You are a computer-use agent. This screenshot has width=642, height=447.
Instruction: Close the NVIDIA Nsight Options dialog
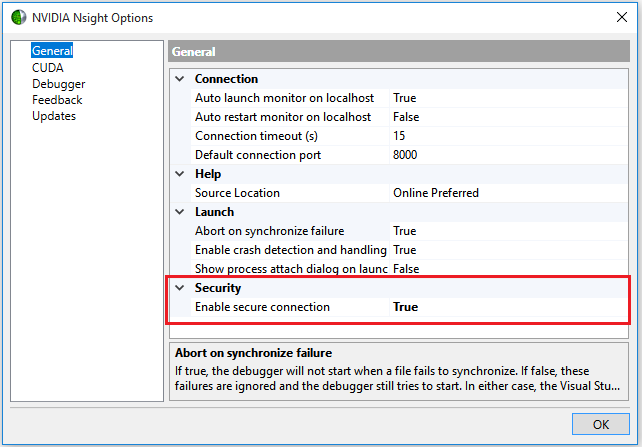click(622, 17)
